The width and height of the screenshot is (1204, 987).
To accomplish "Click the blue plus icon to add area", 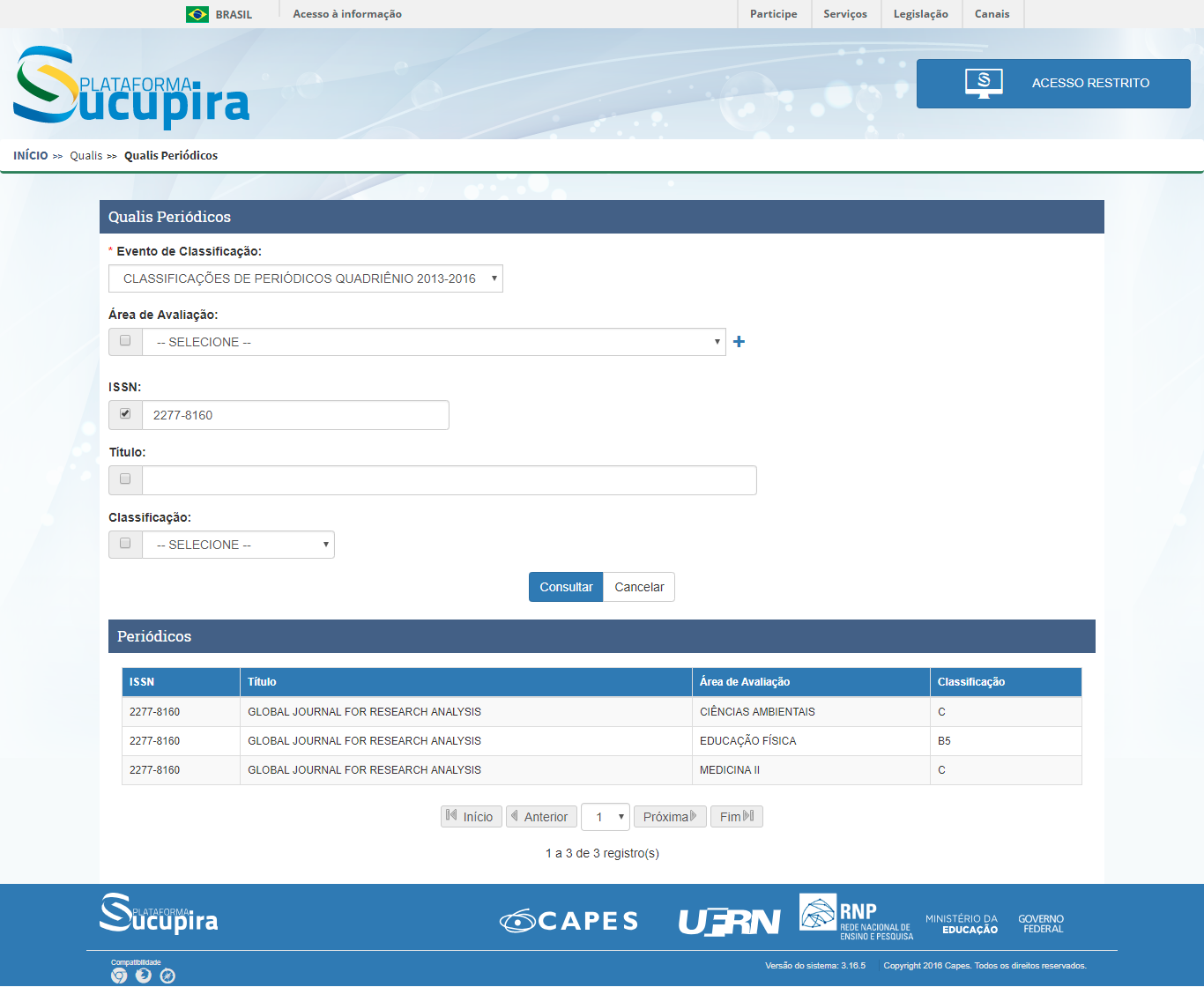I will coord(739,342).
